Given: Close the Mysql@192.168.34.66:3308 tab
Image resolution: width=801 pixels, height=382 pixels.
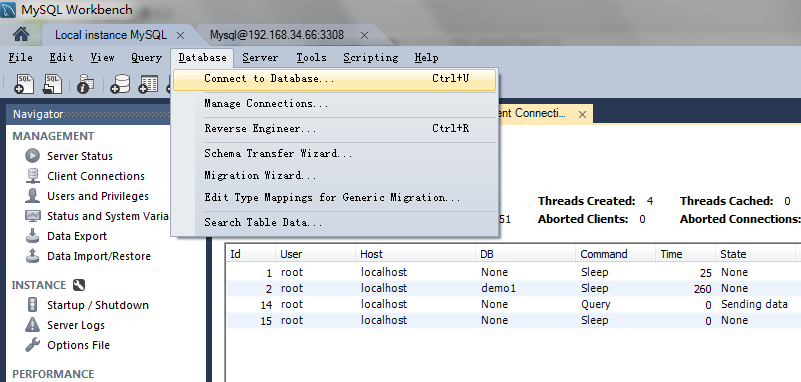Looking at the screenshot, I should click(x=364, y=35).
